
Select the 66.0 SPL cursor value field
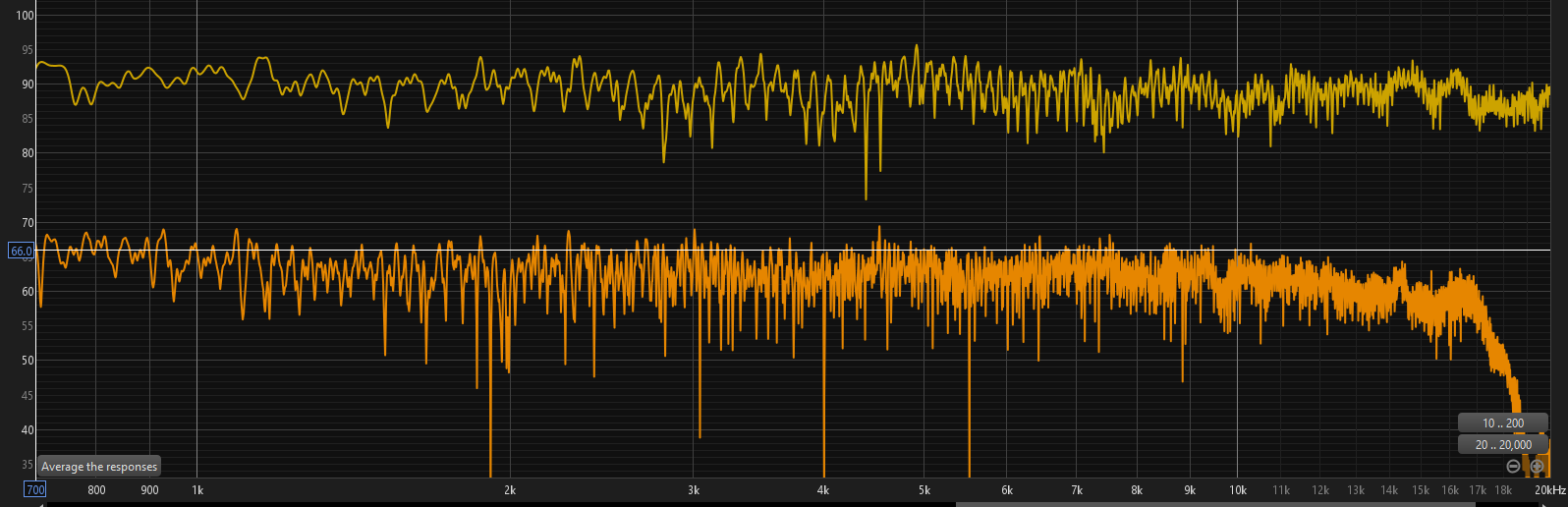pyautogui.click(x=21, y=251)
